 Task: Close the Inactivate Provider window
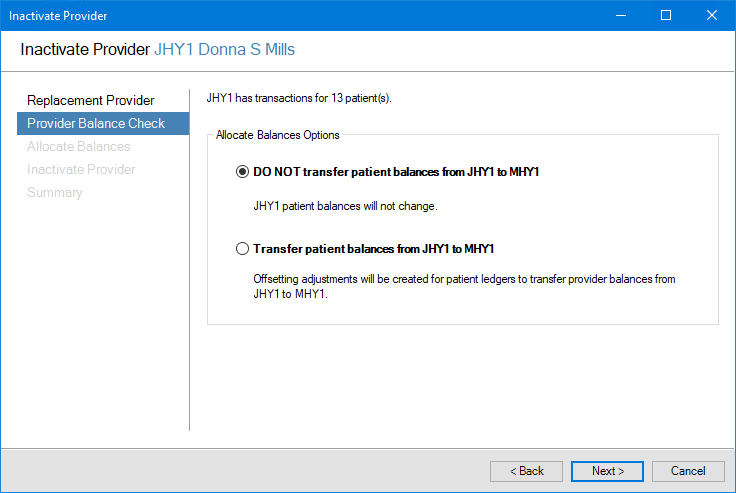712,16
